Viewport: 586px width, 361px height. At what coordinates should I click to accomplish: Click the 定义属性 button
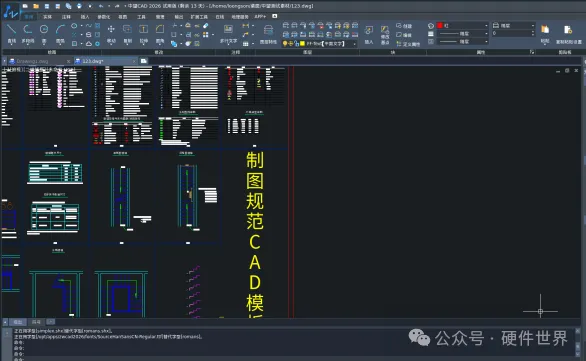[x=408, y=44]
